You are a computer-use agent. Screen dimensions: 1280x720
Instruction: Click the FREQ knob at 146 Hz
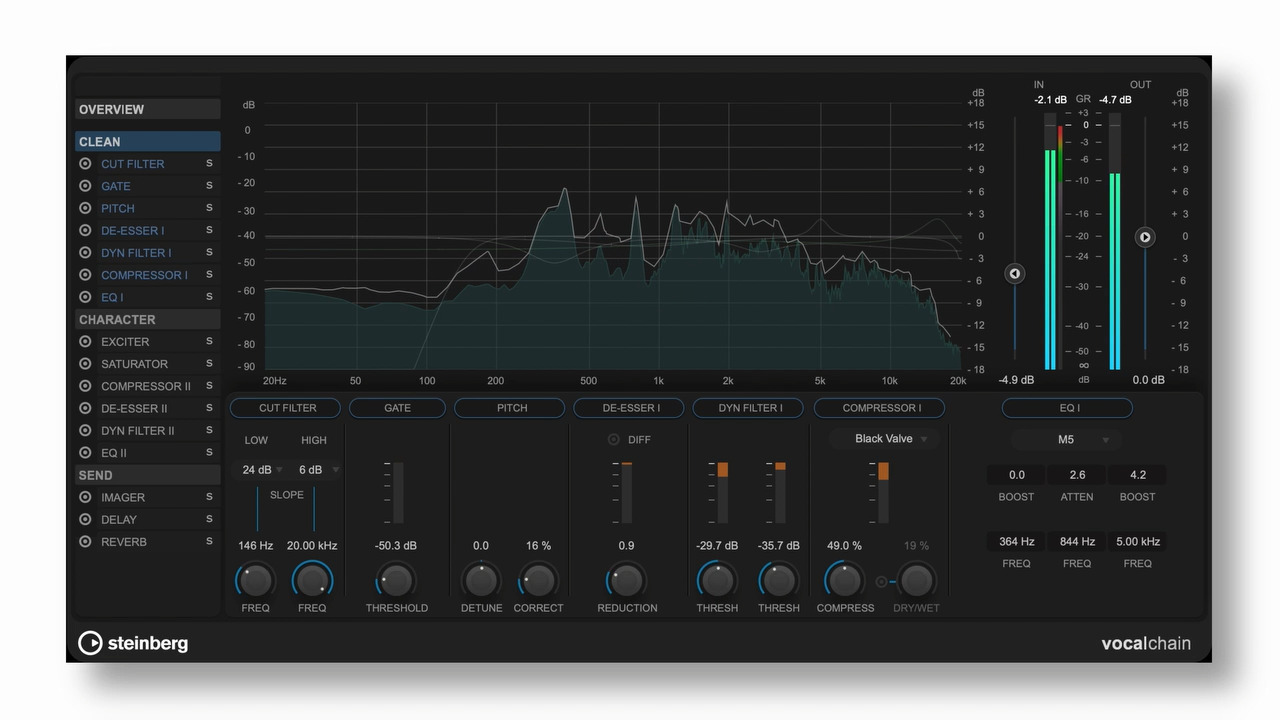(x=255, y=579)
